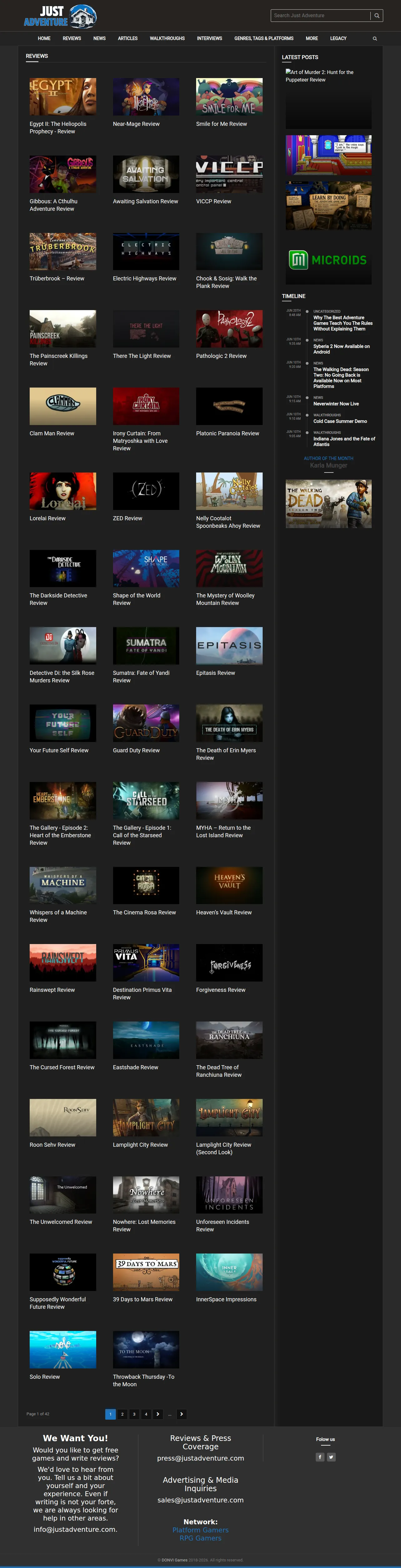This screenshot has width=401, height=1568.
Task: Expand the MORE menu
Action: [312, 38]
